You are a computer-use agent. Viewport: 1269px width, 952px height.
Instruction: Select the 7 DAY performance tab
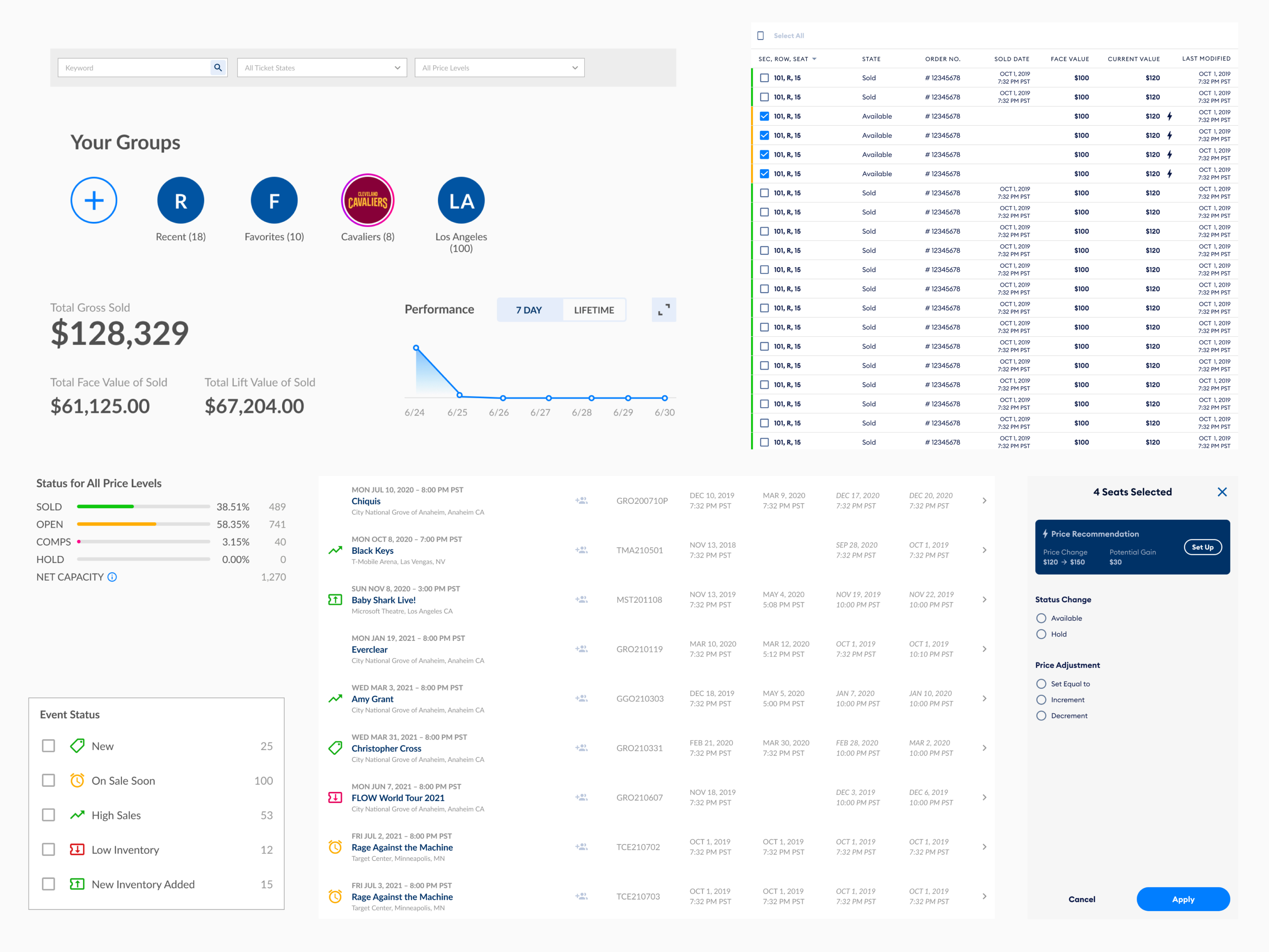click(x=528, y=310)
